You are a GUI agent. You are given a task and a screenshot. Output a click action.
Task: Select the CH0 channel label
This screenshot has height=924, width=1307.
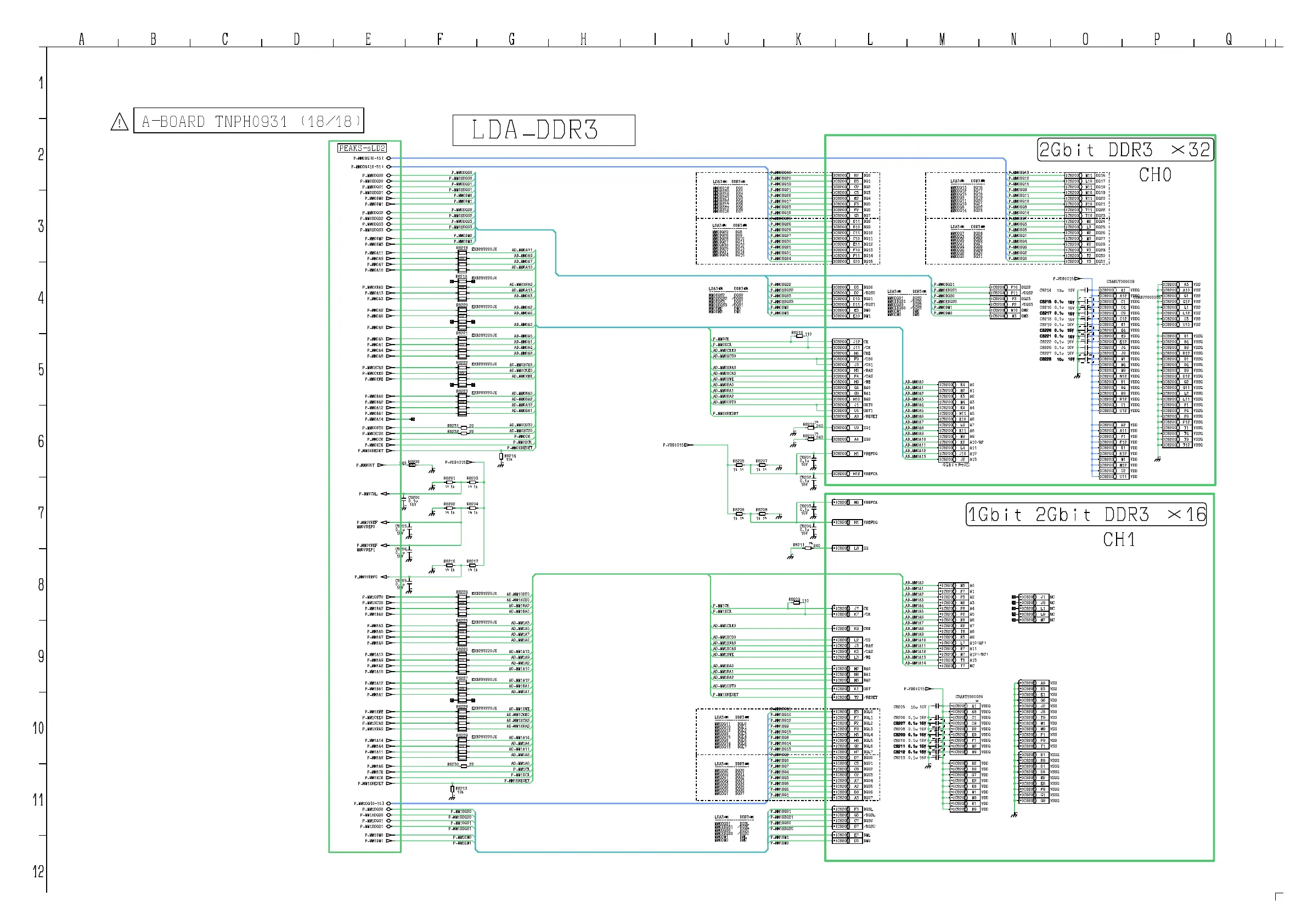pyautogui.click(x=1154, y=175)
